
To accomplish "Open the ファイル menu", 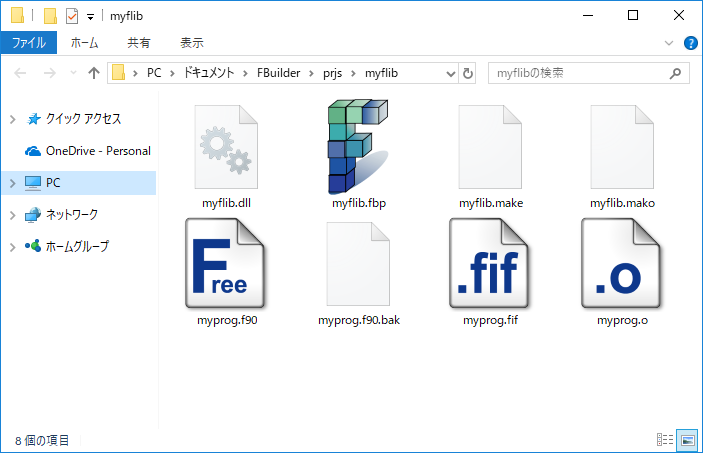I will pos(29,43).
